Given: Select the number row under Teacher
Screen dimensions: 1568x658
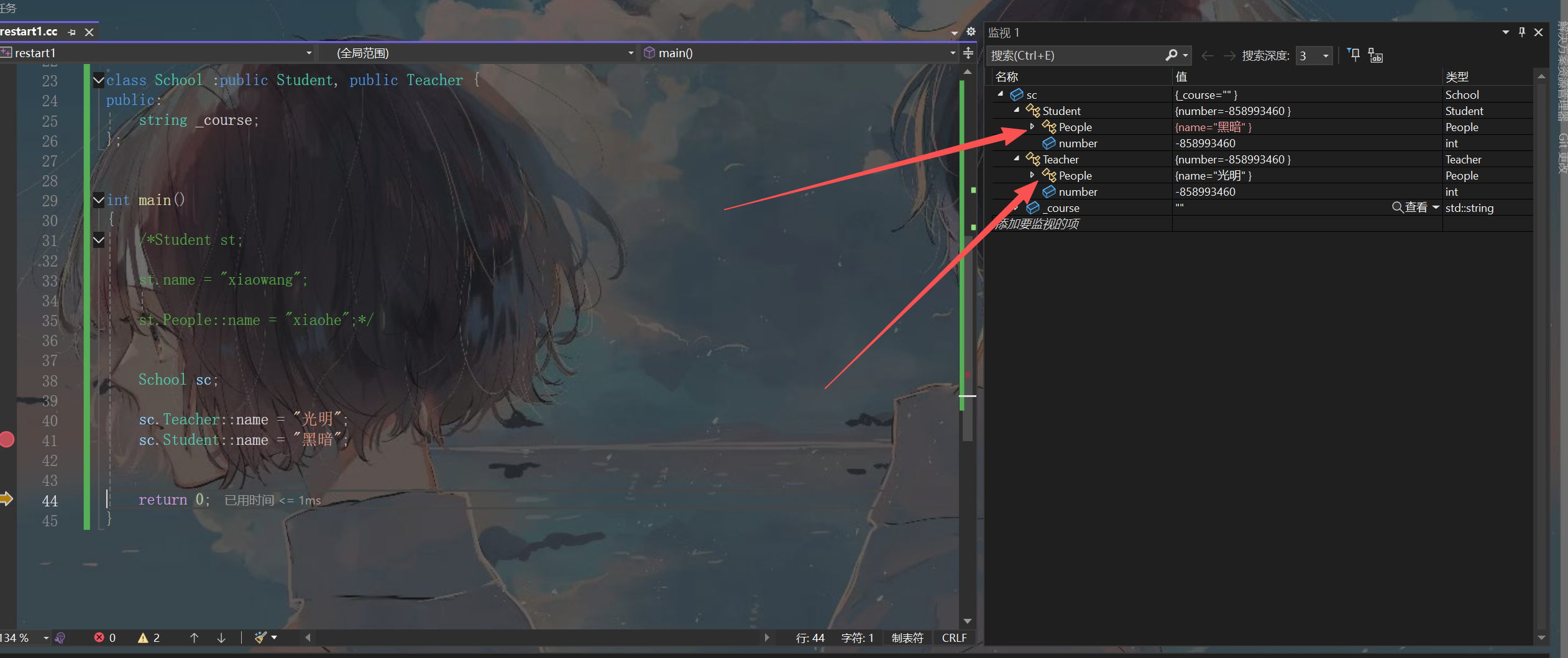Looking at the screenshot, I should (1262, 191).
